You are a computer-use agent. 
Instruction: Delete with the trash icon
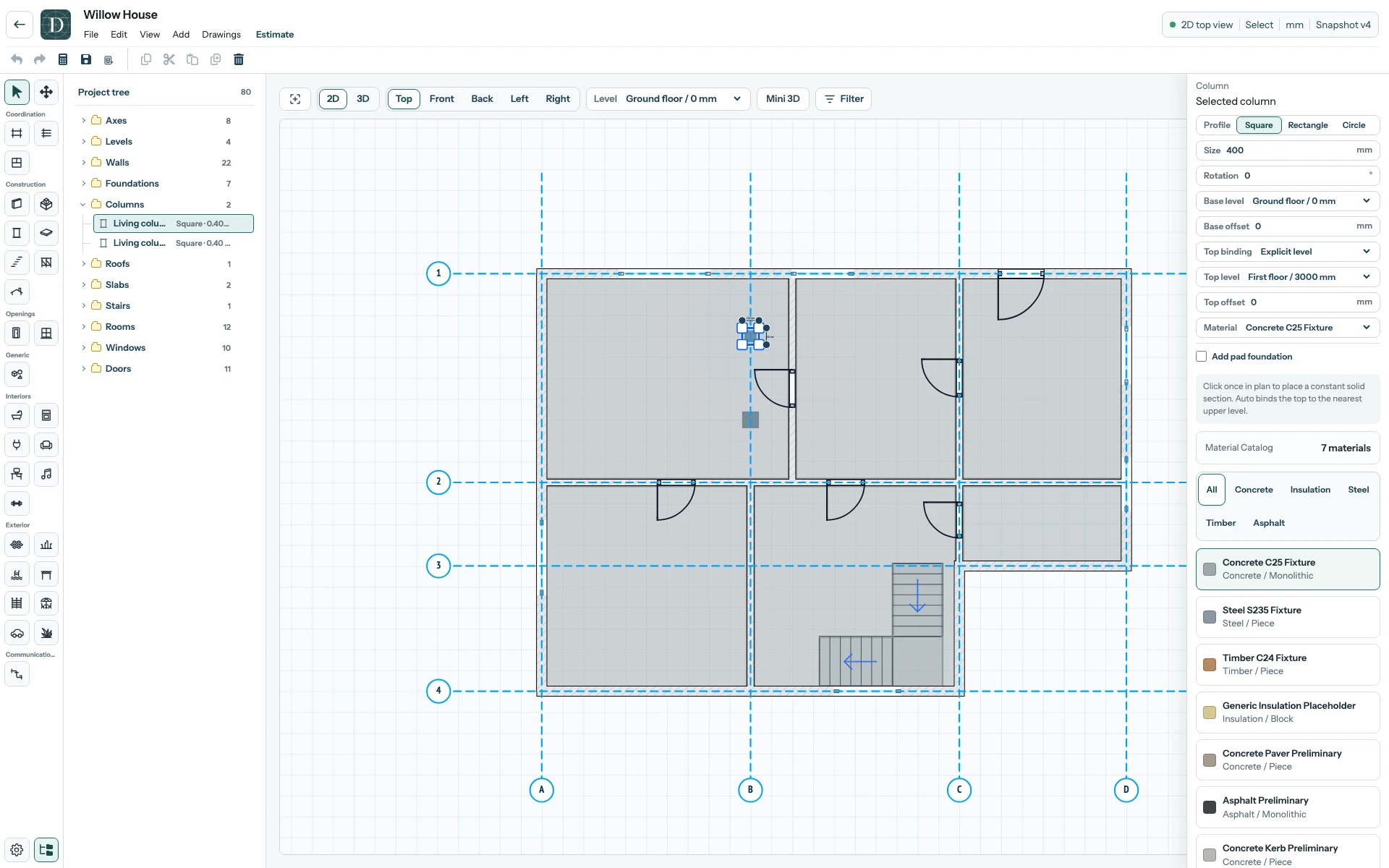point(239,59)
